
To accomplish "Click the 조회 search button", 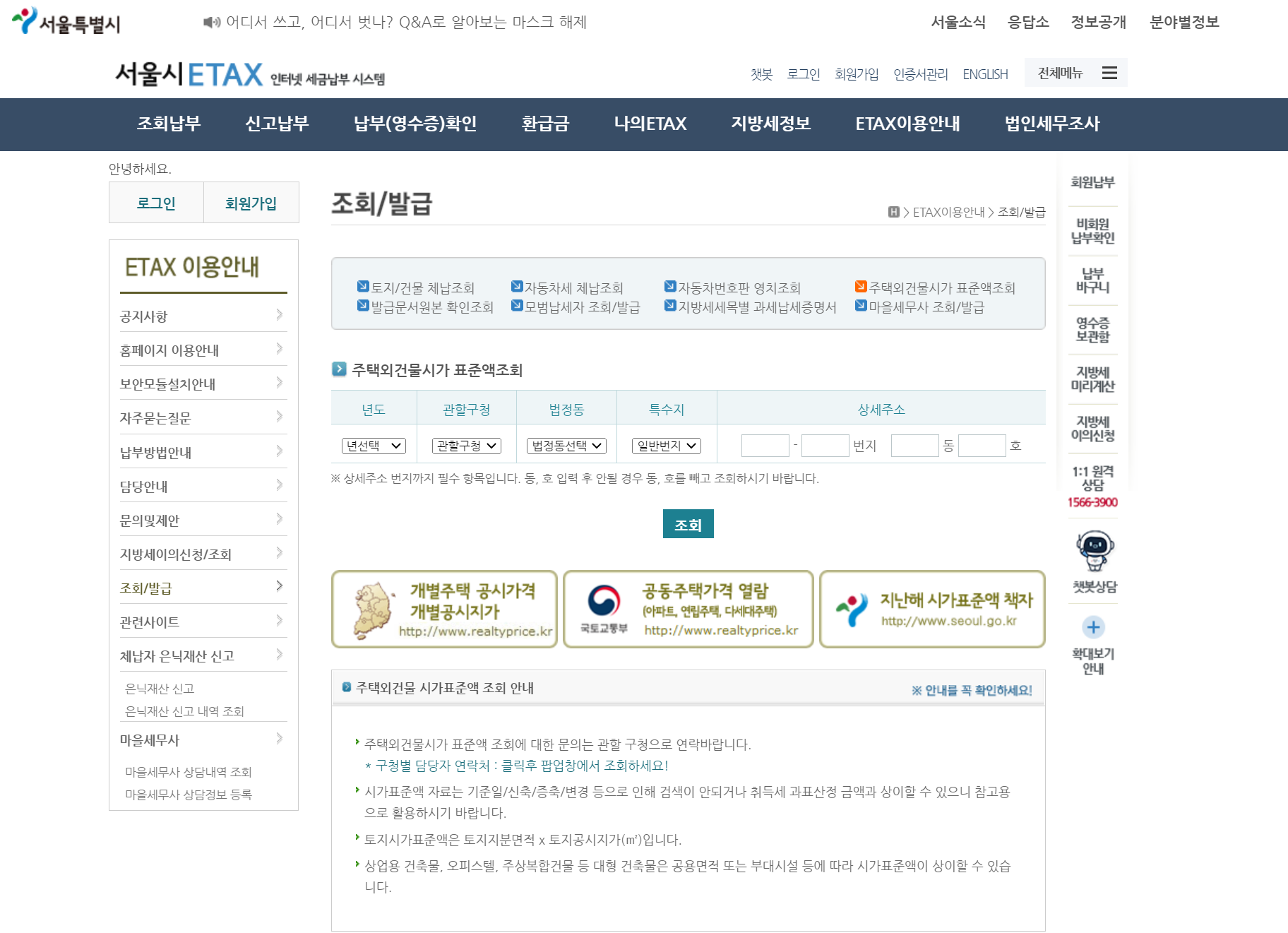I will [x=688, y=524].
